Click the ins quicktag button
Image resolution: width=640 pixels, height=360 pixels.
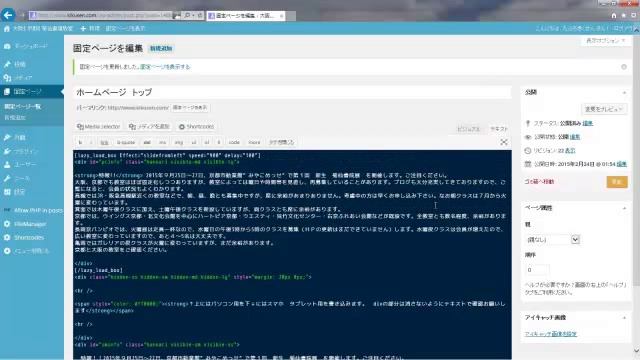(162, 142)
